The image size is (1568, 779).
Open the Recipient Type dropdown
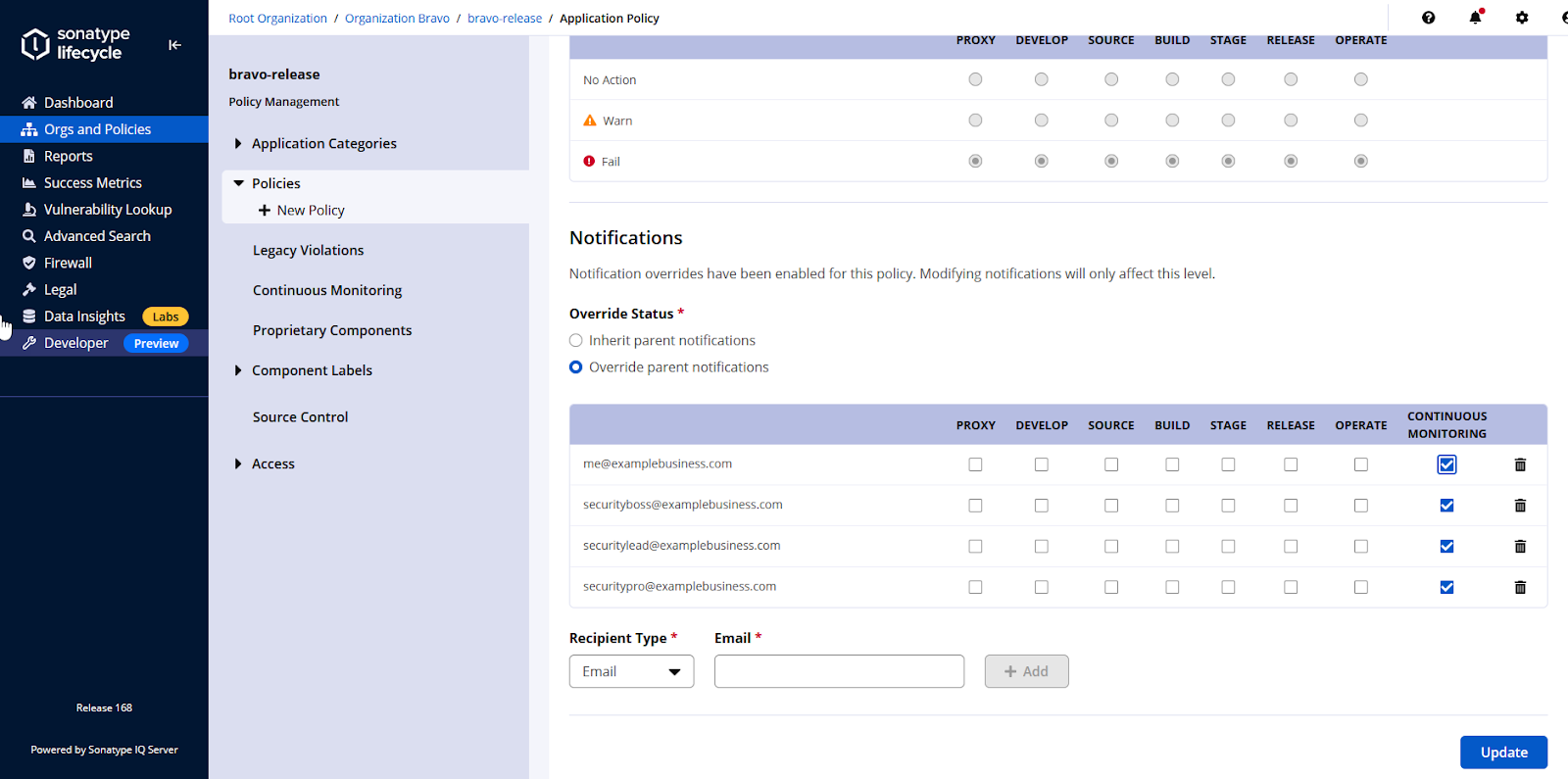[x=631, y=671]
